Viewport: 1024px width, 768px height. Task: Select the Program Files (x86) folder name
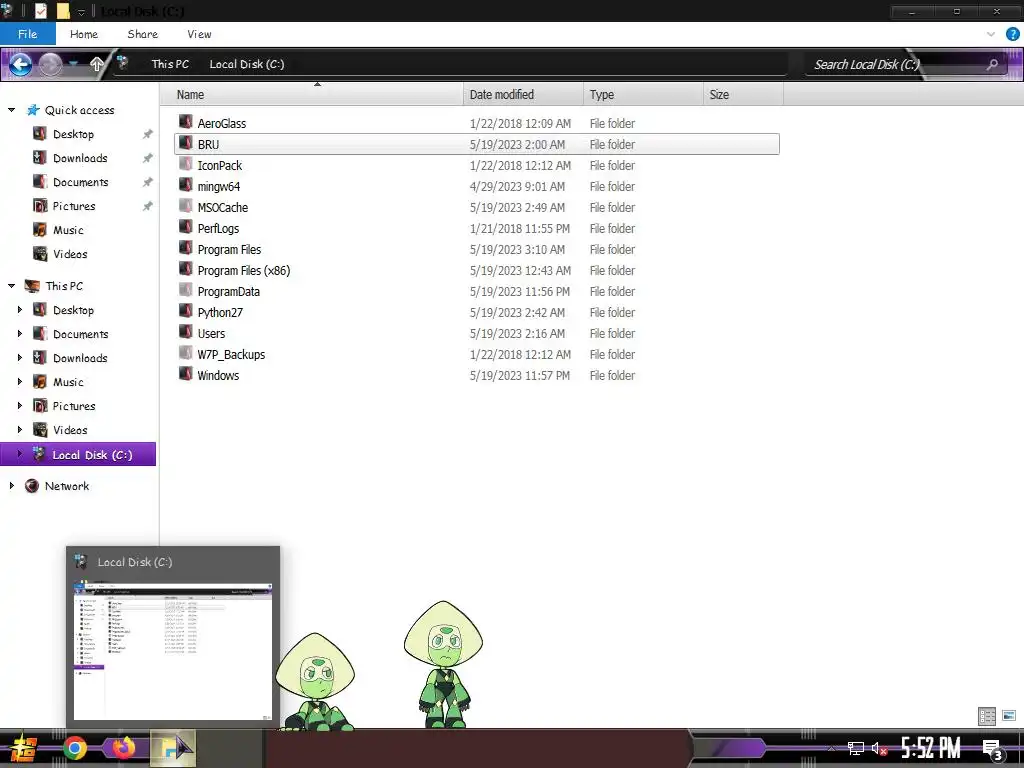[x=244, y=270]
